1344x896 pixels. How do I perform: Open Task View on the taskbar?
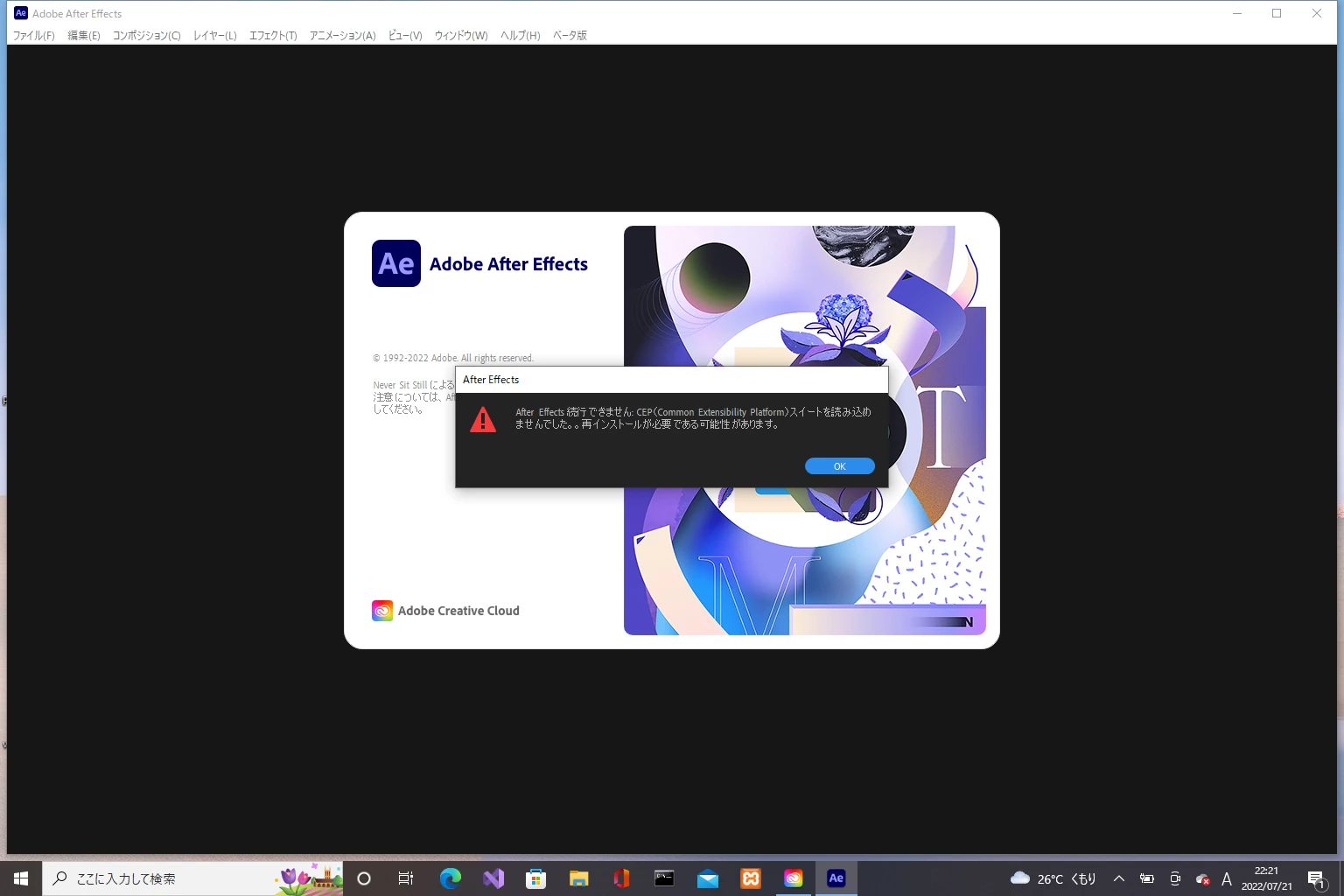click(x=406, y=878)
